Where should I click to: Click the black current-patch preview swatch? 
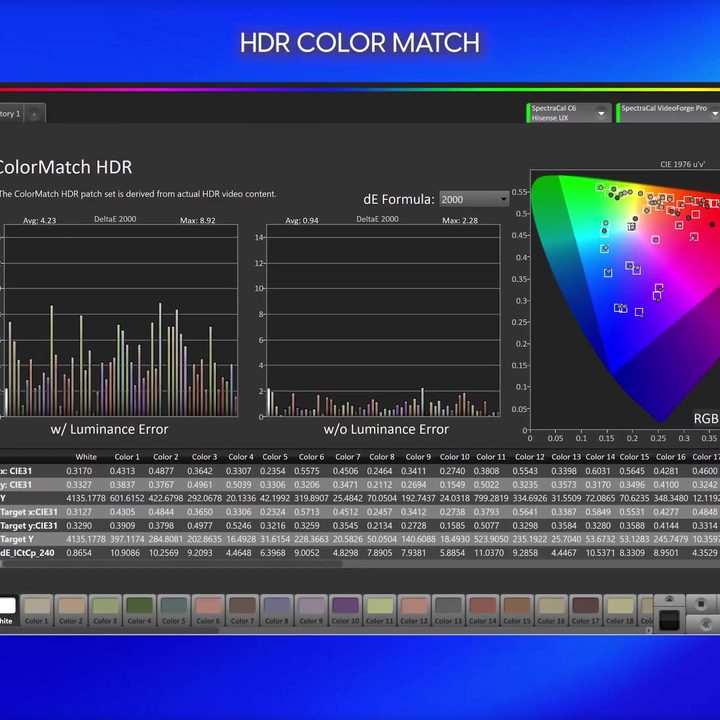tap(669, 619)
